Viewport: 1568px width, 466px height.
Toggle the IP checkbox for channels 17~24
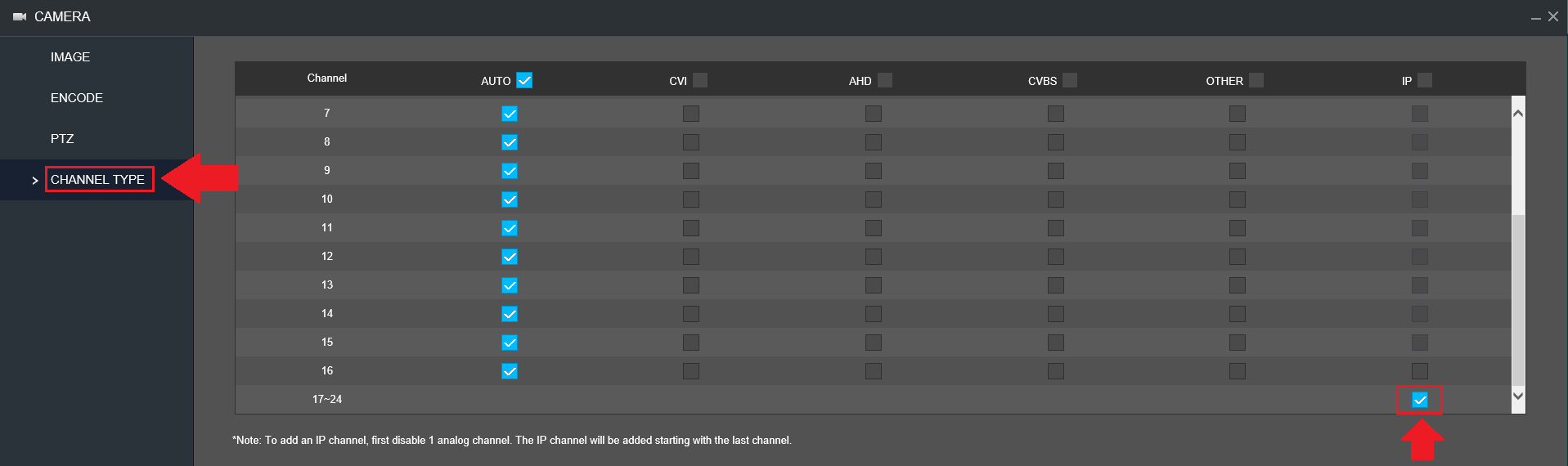click(x=1420, y=400)
